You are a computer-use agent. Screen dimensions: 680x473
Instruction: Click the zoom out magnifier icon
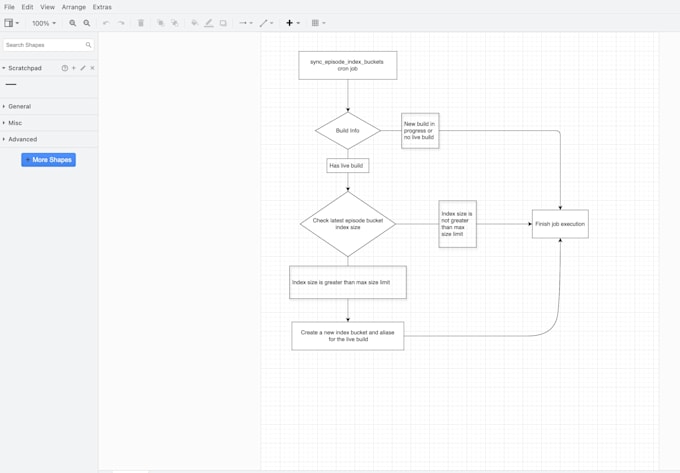pyautogui.click(x=87, y=23)
